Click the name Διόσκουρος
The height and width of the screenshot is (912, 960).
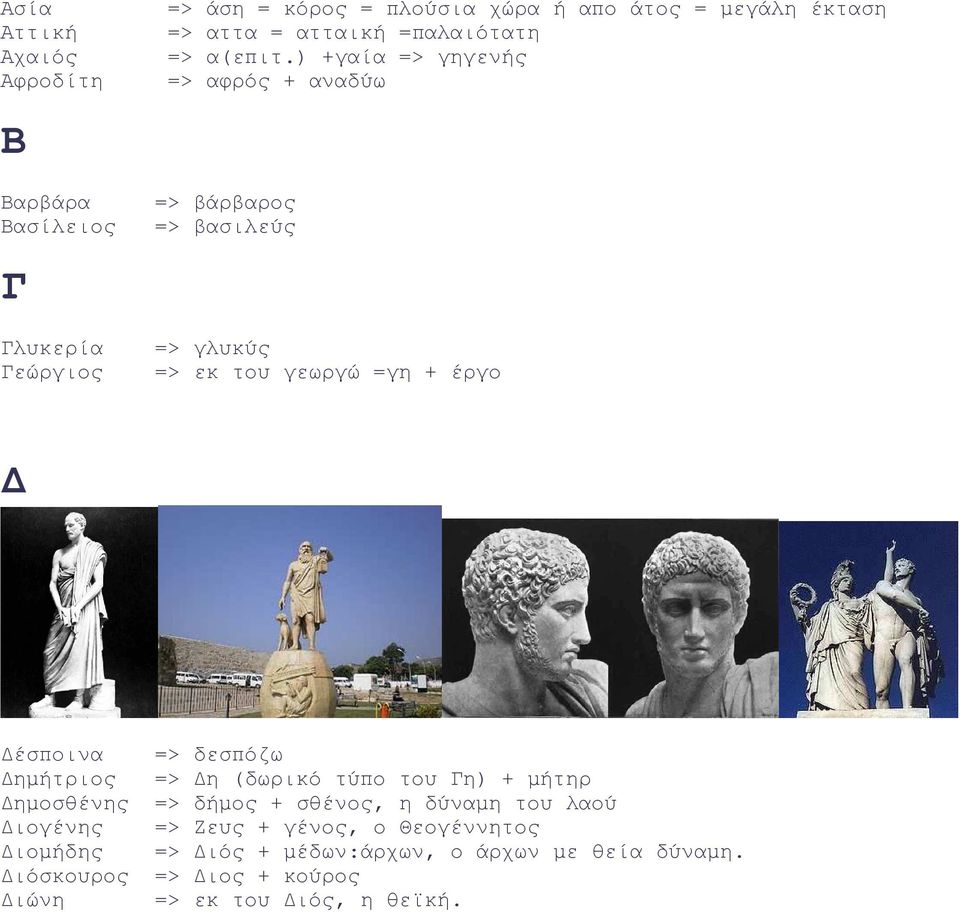pyautogui.click(x=65, y=876)
